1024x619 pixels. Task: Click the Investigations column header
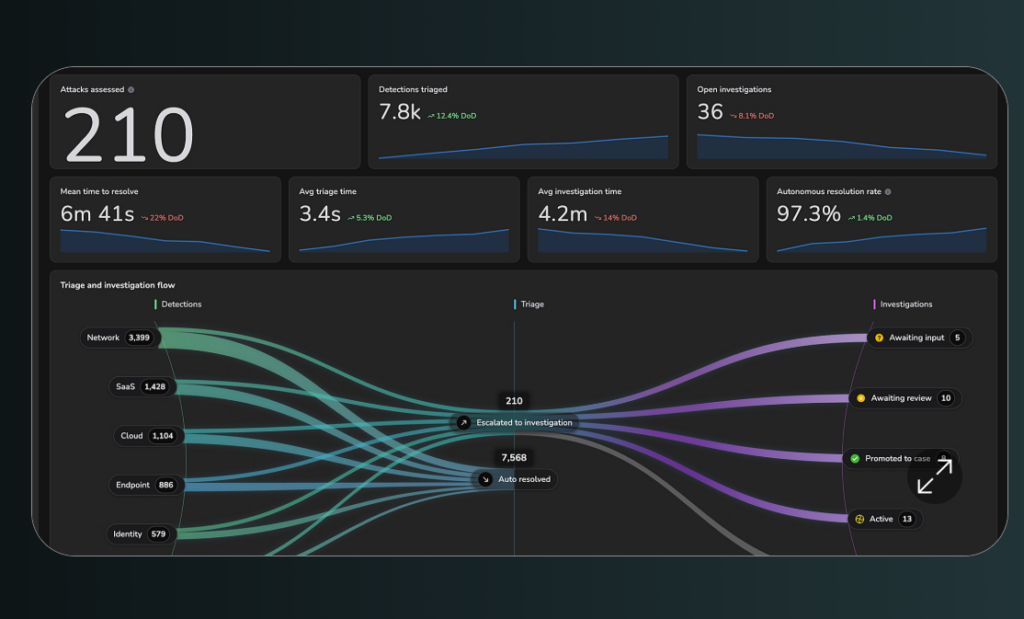pos(903,304)
